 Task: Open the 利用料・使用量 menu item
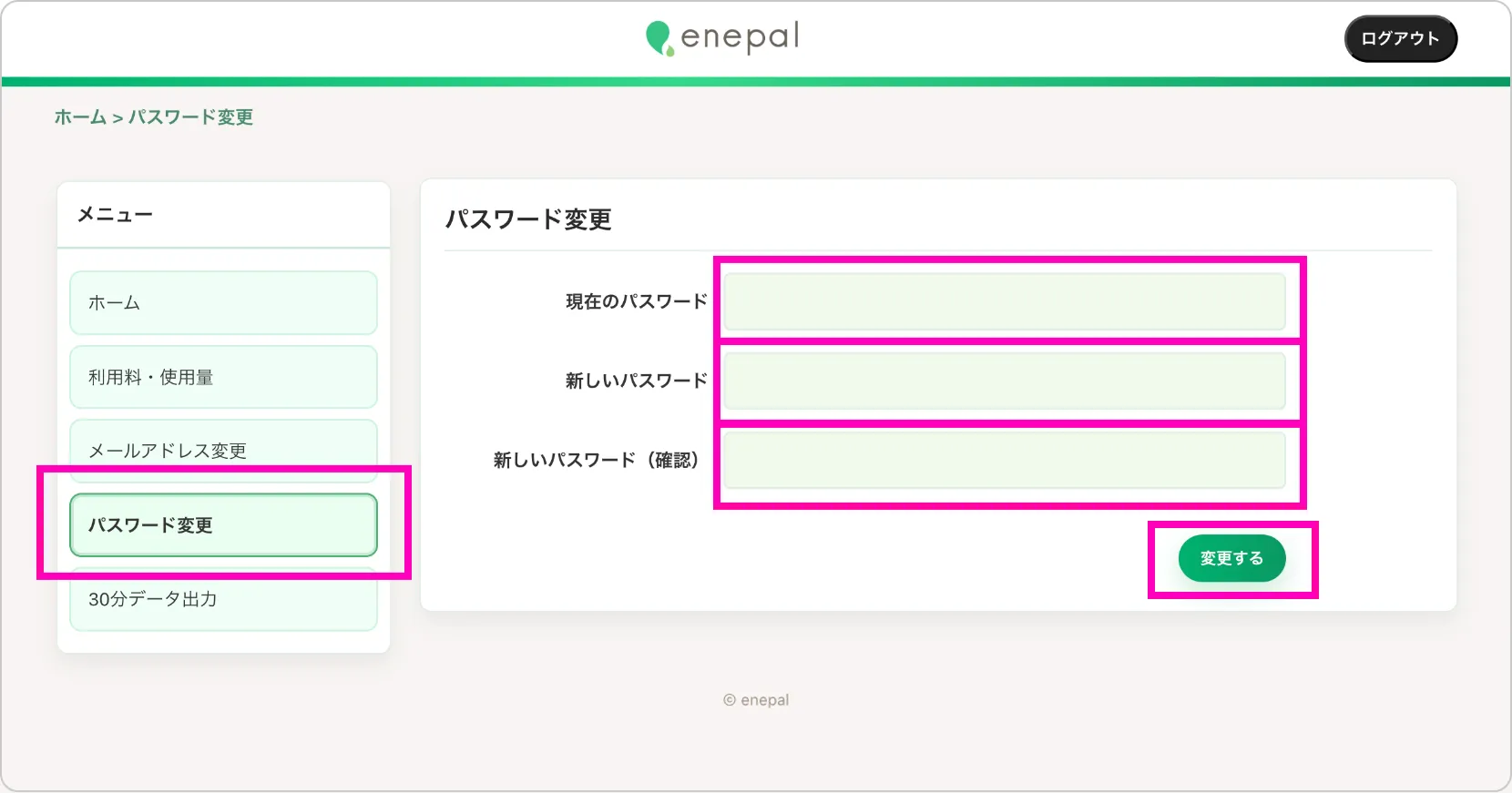[223, 377]
